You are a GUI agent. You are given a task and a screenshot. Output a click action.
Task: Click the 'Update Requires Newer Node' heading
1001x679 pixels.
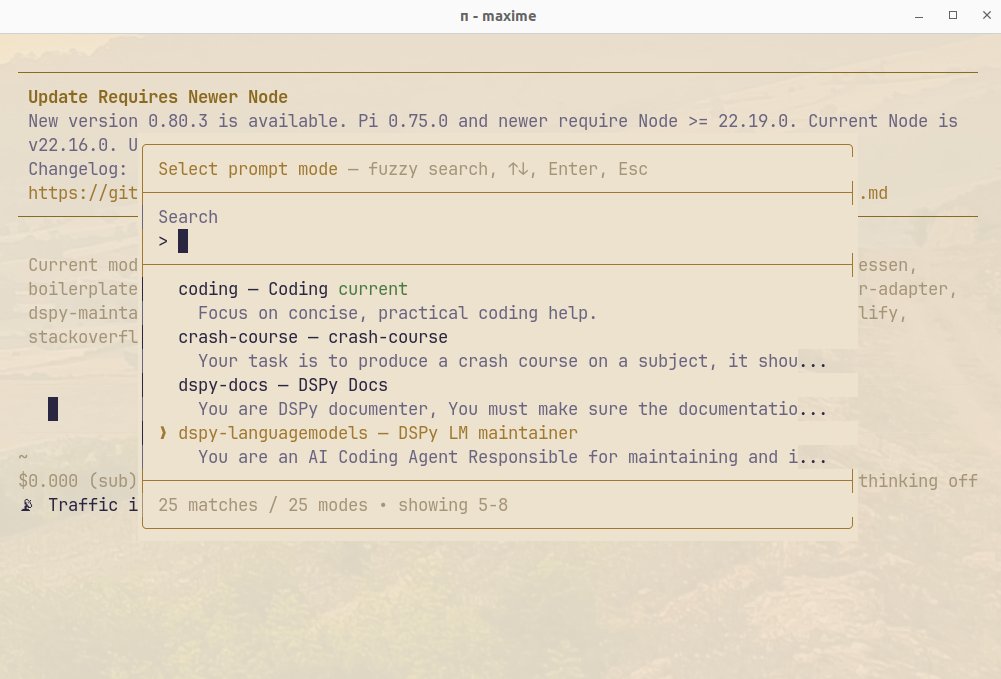[x=158, y=97]
